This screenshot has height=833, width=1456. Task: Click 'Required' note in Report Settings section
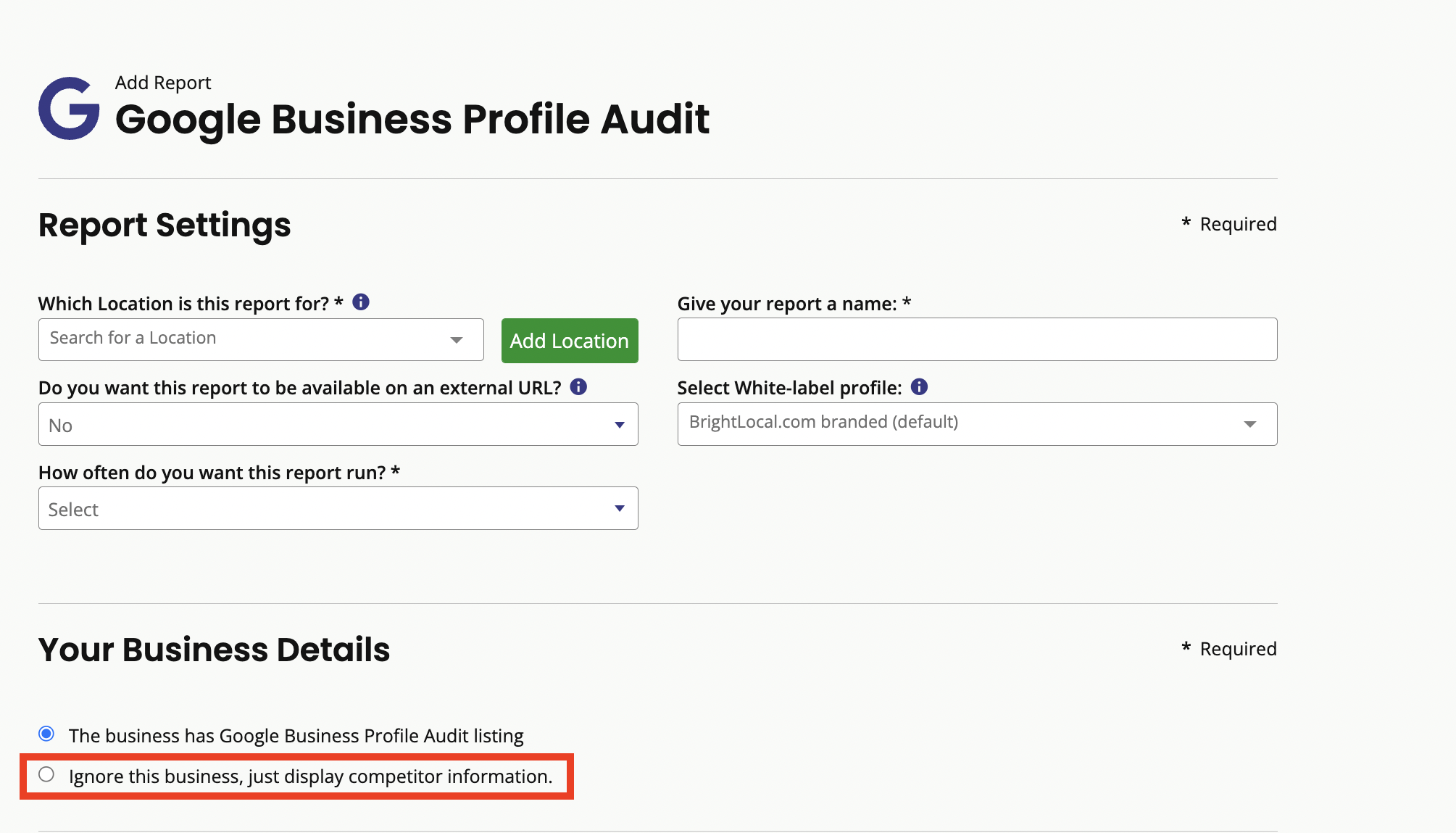tap(1229, 224)
